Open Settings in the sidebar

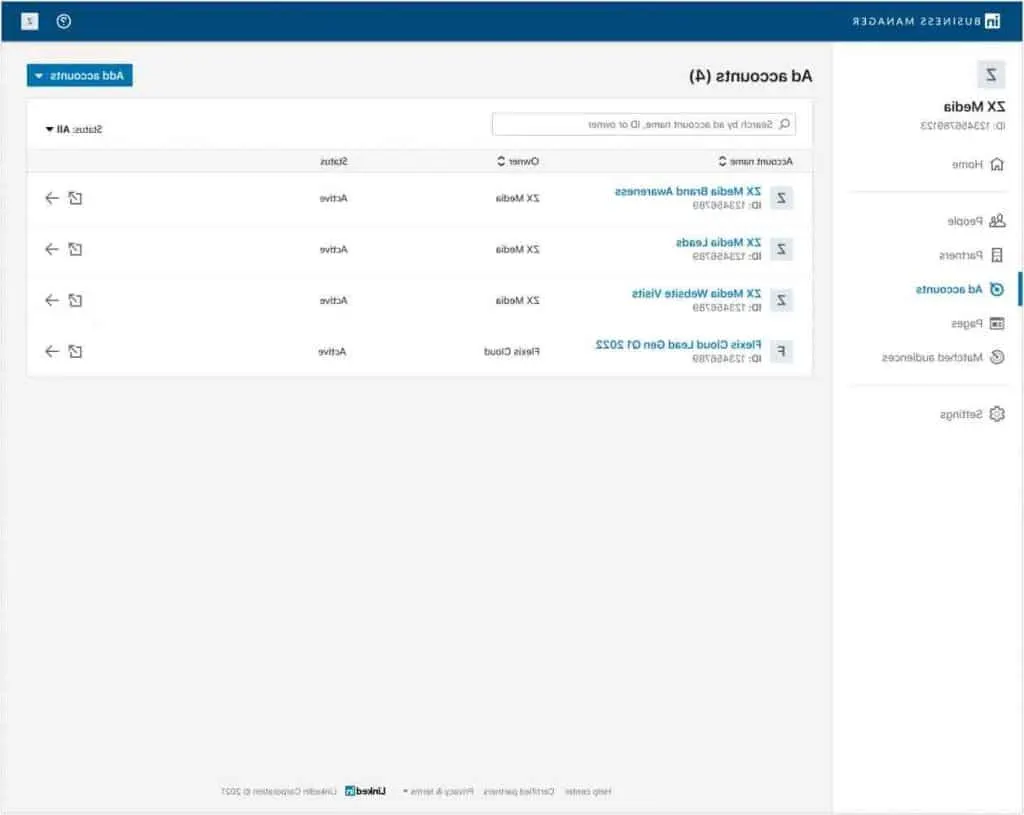coord(972,414)
